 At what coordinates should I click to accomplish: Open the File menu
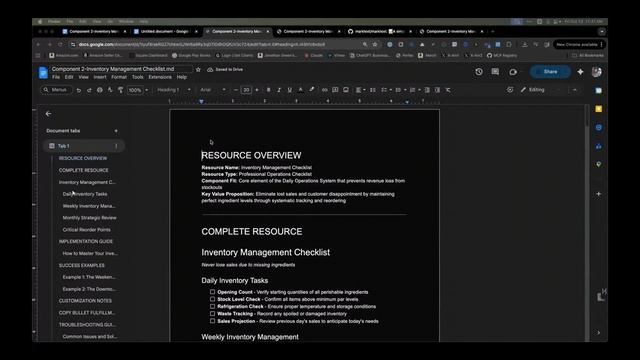tap(56, 77)
